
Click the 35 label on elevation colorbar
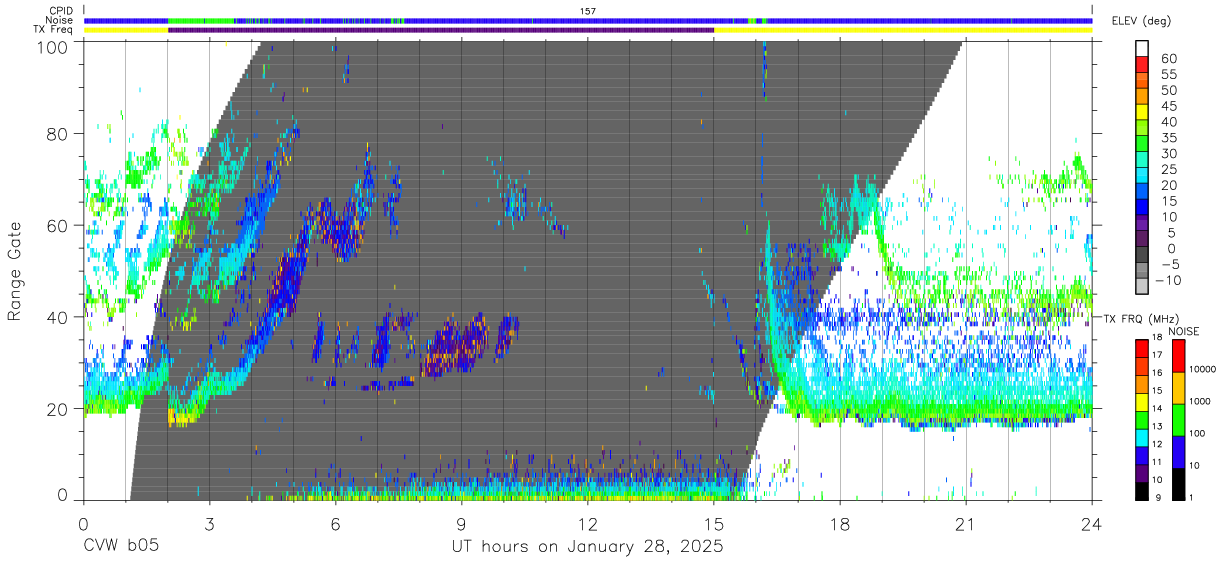[1168, 138]
